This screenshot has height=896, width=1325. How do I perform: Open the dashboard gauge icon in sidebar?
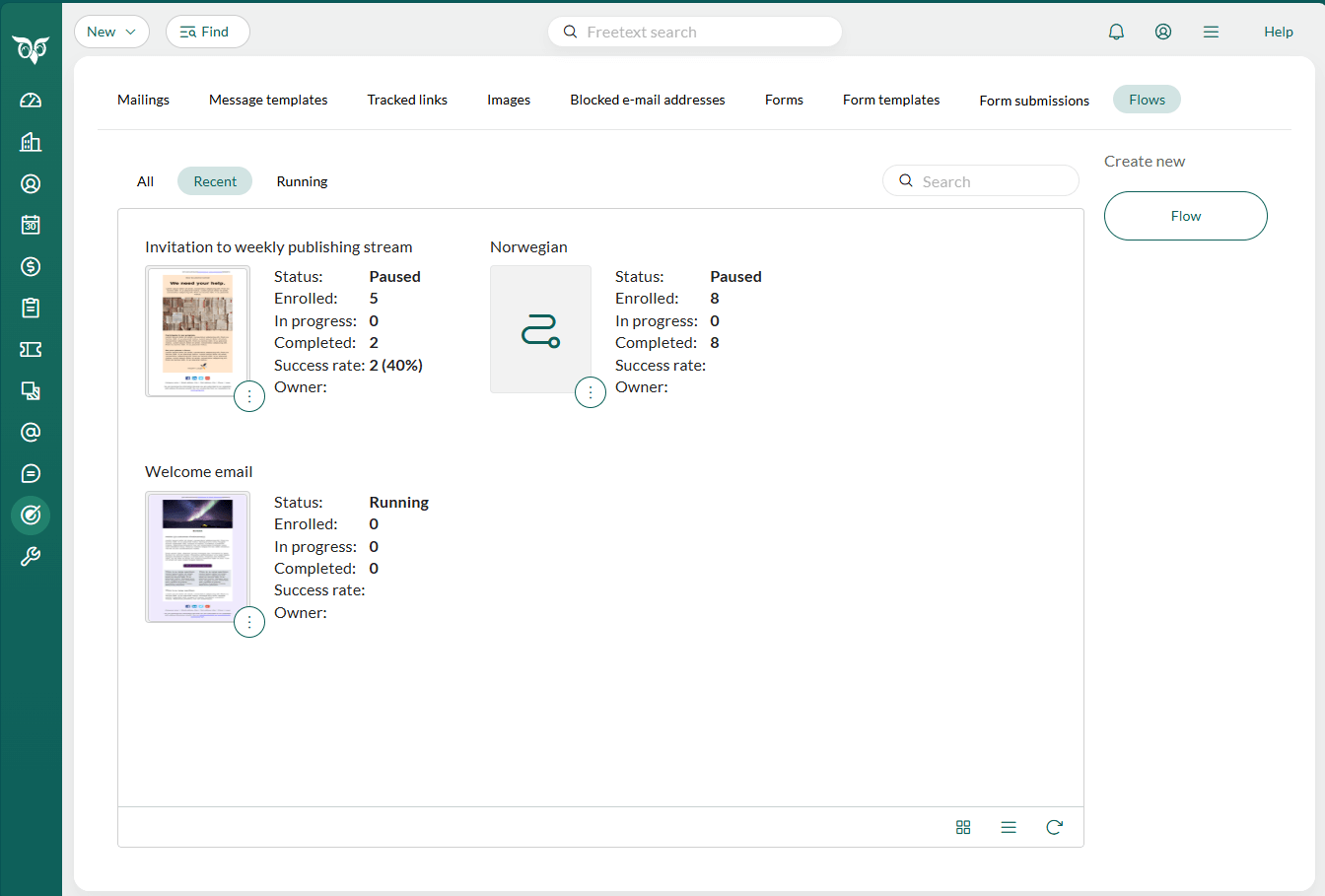31,101
